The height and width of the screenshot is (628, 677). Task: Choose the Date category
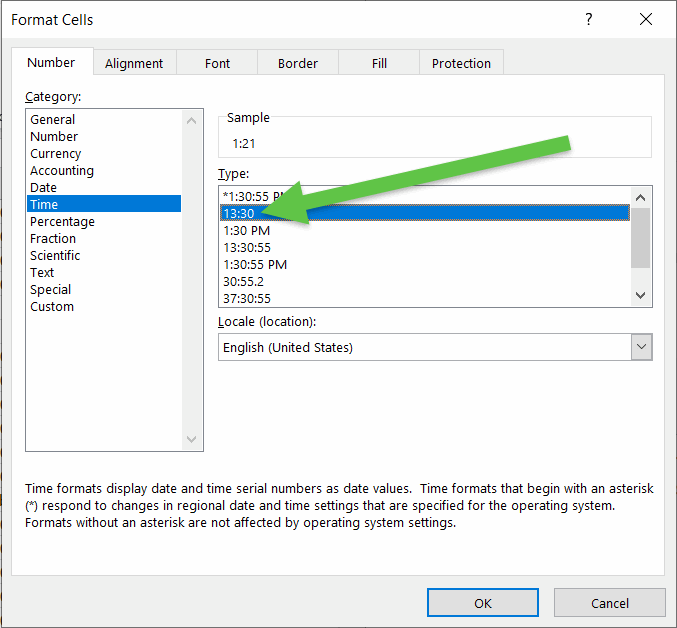click(44, 188)
